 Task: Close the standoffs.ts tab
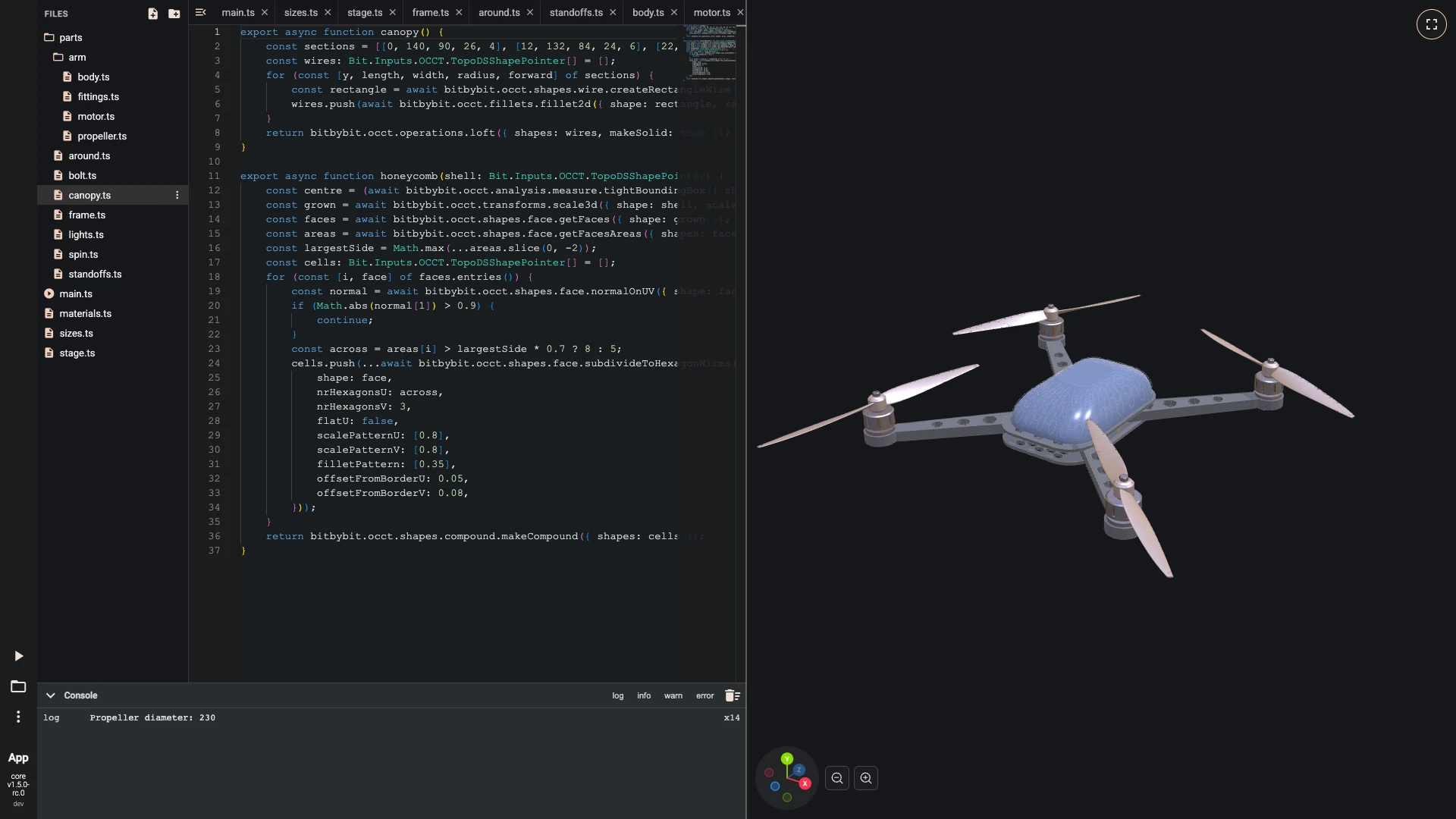[613, 12]
